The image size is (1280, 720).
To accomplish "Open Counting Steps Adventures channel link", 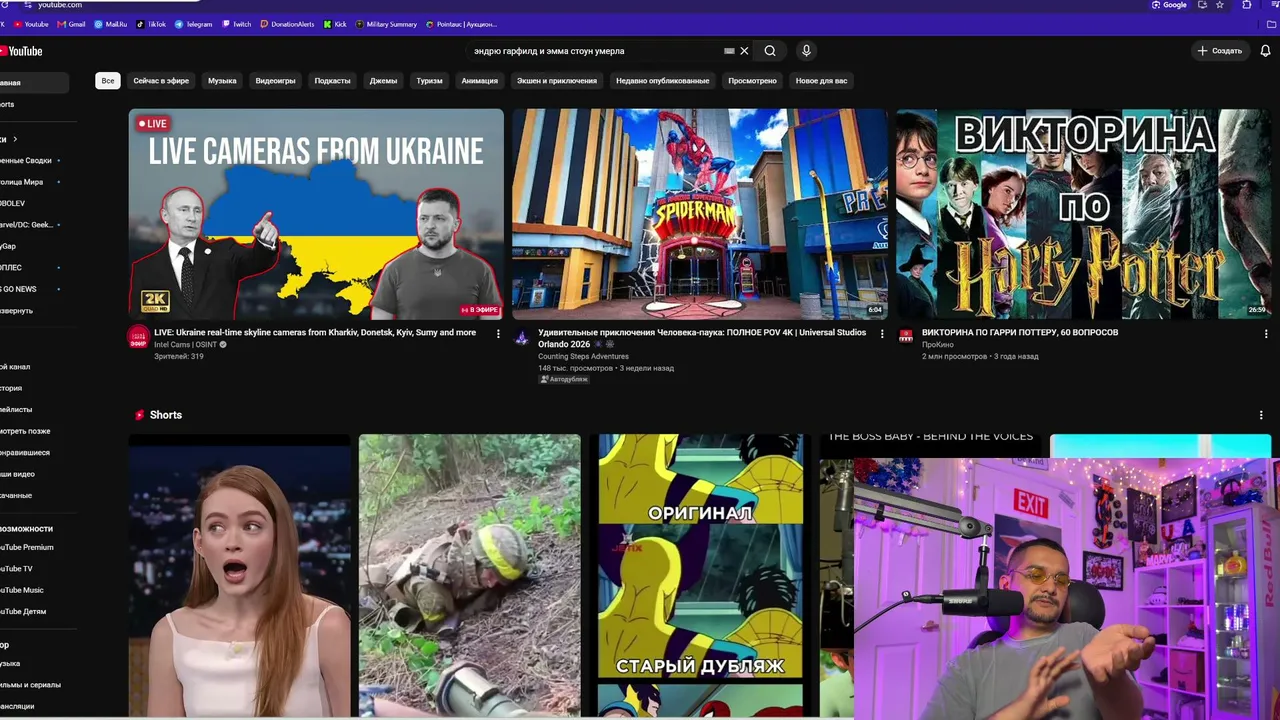I will click(x=583, y=356).
